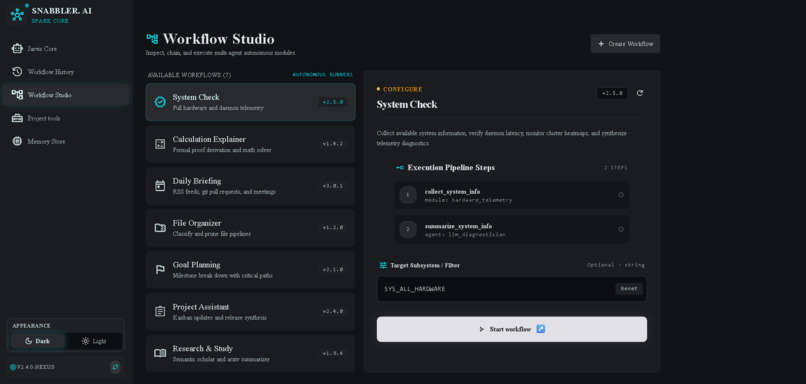Click the Jarvis Core robot icon

pyautogui.click(x=17, y=48)
